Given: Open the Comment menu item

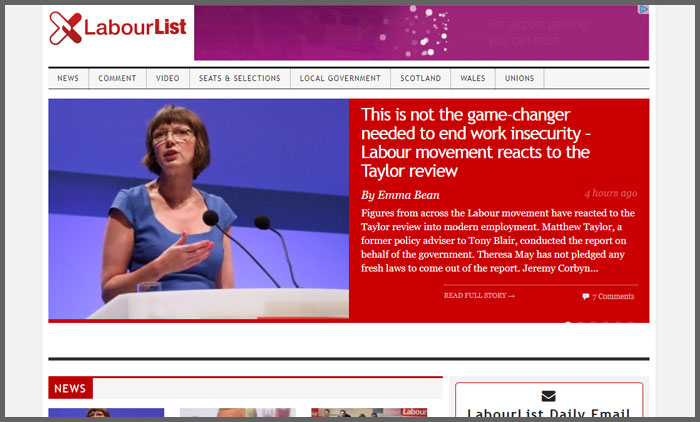Looking at the screenshot, I should [x=117, y=78].
